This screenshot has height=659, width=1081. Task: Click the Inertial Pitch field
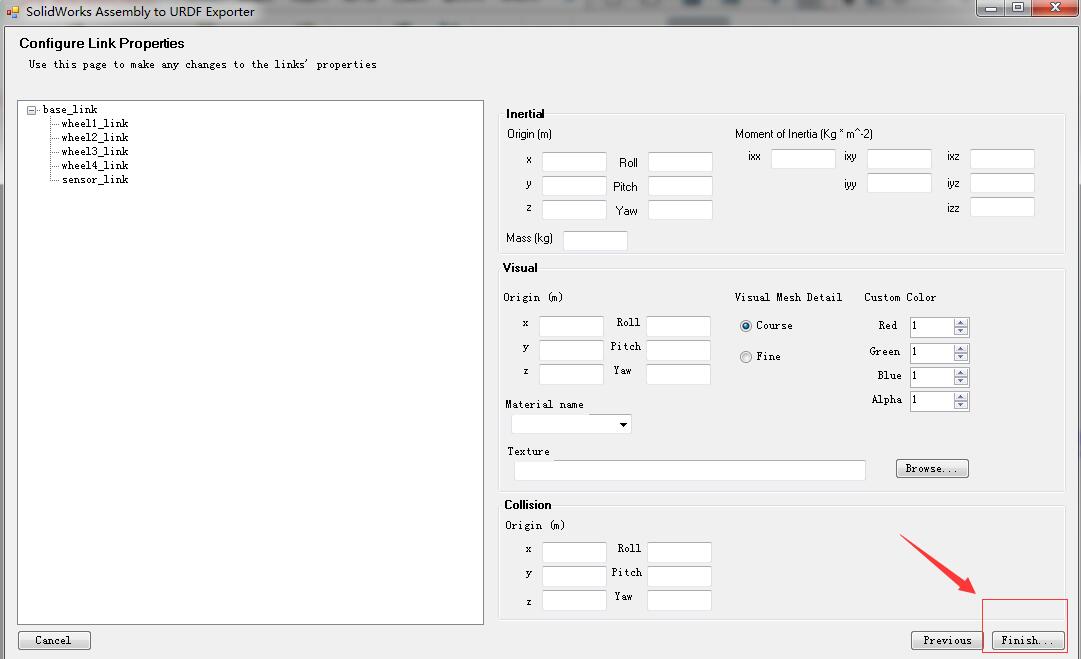coord(680,186)
